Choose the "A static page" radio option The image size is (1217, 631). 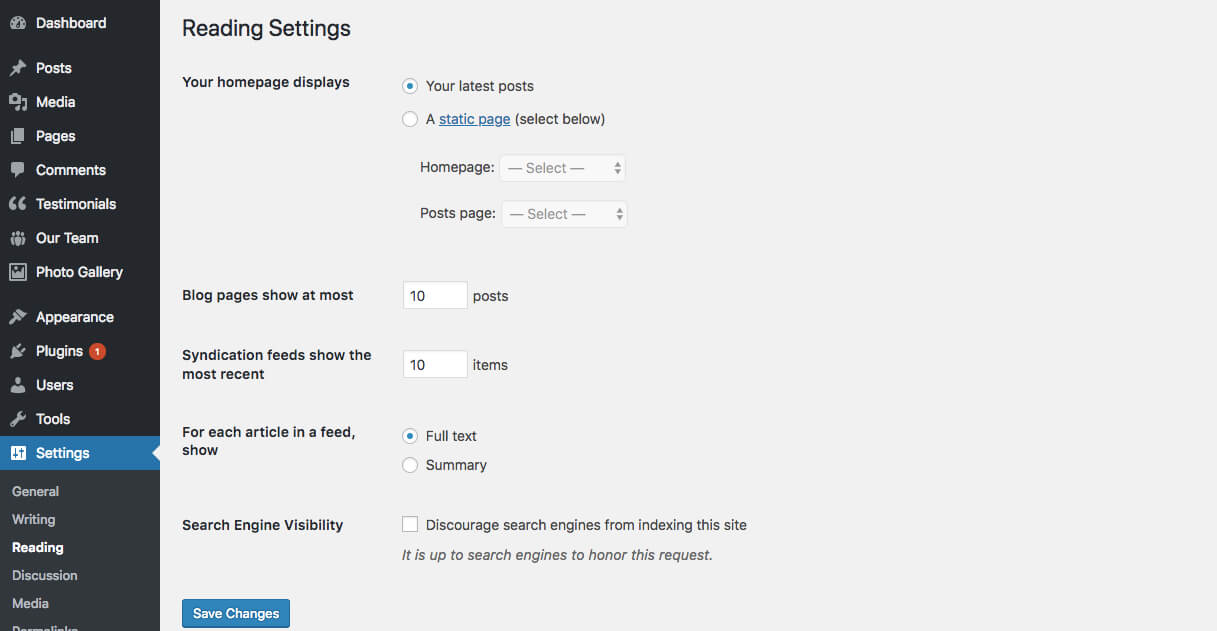pos(410,119)
